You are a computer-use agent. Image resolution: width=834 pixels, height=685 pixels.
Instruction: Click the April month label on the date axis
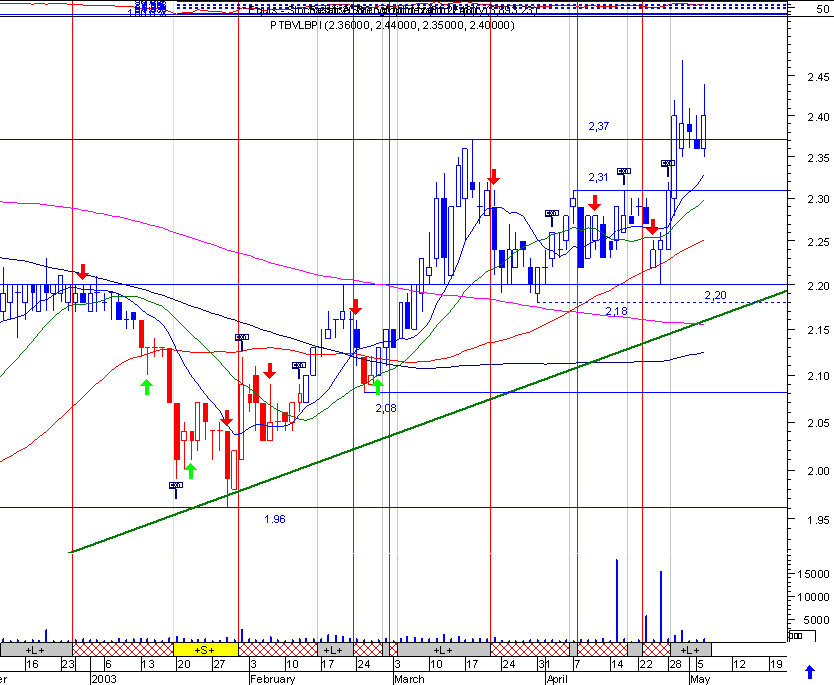(557, 679)
